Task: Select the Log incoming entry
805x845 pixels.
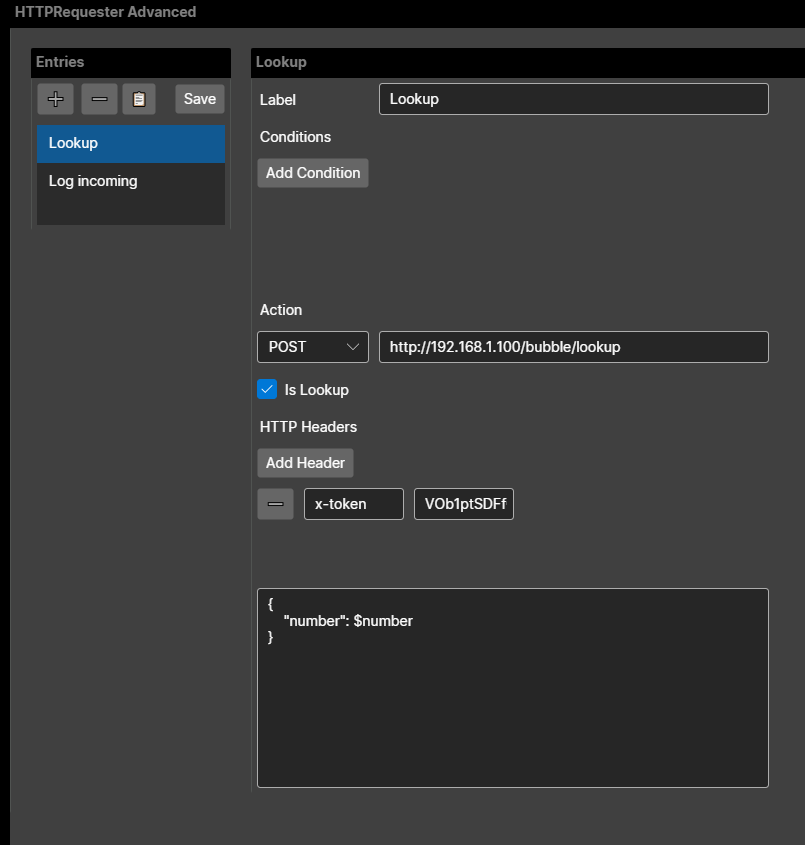Action: 131,182
